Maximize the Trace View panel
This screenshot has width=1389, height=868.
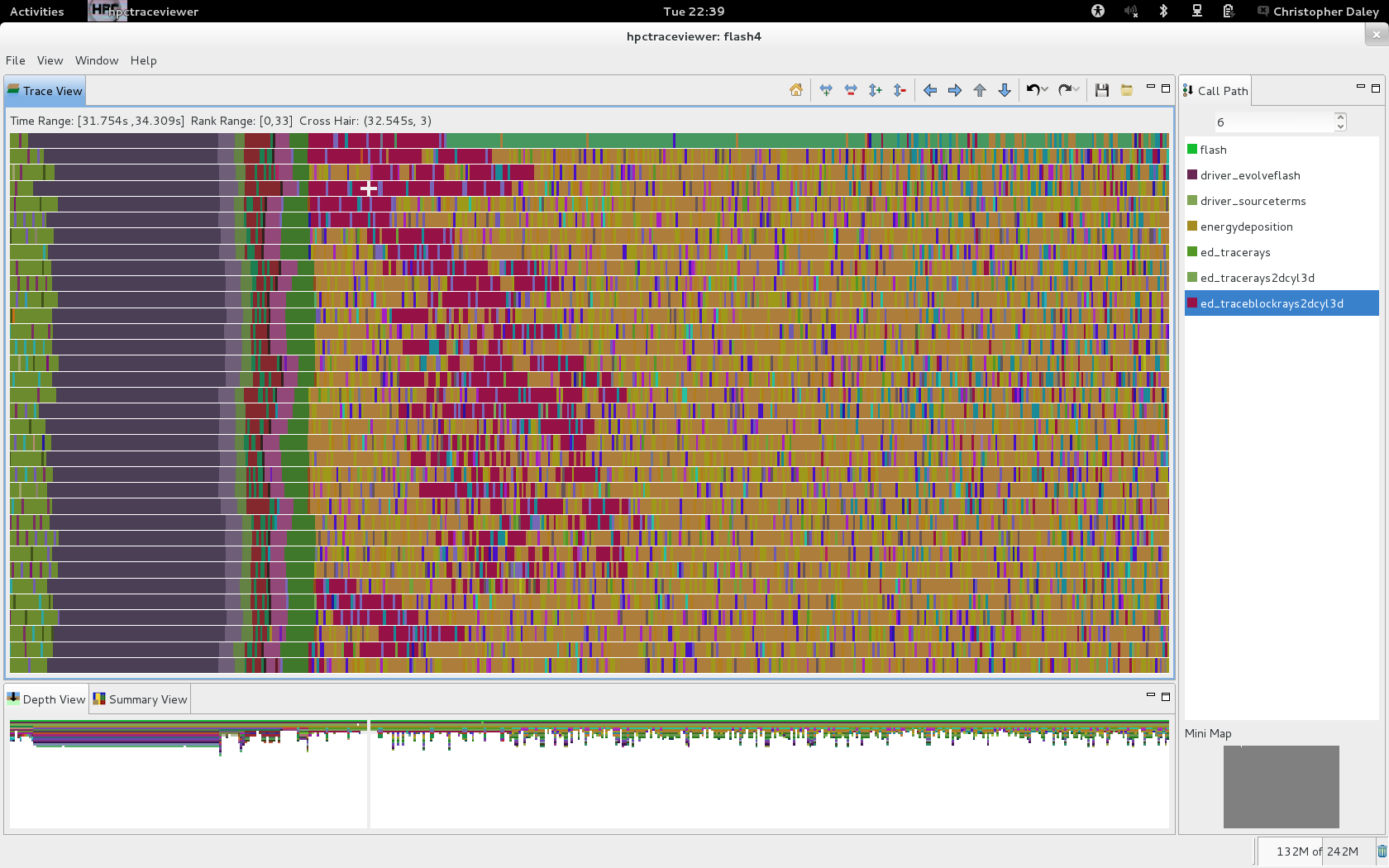[1166, 88]
